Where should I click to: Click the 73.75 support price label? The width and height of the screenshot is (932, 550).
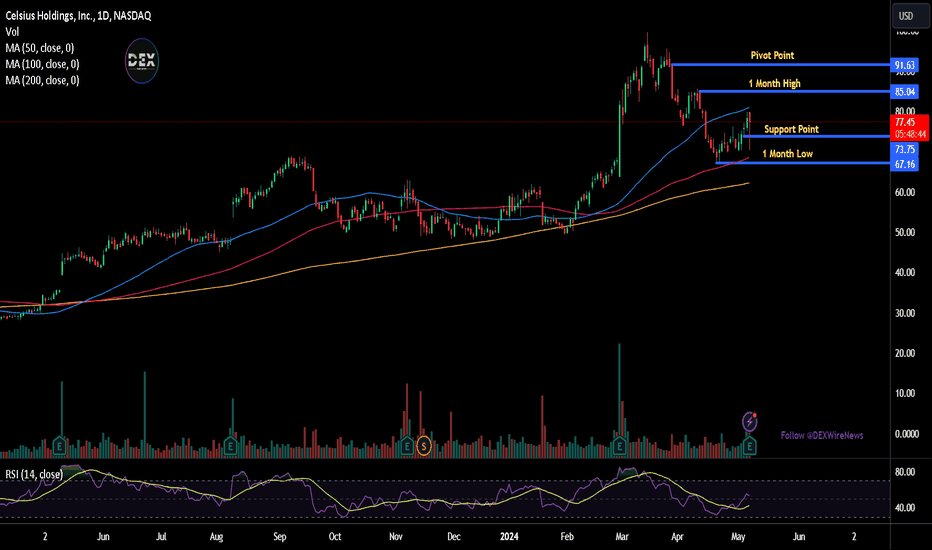(x=905, y=149)
